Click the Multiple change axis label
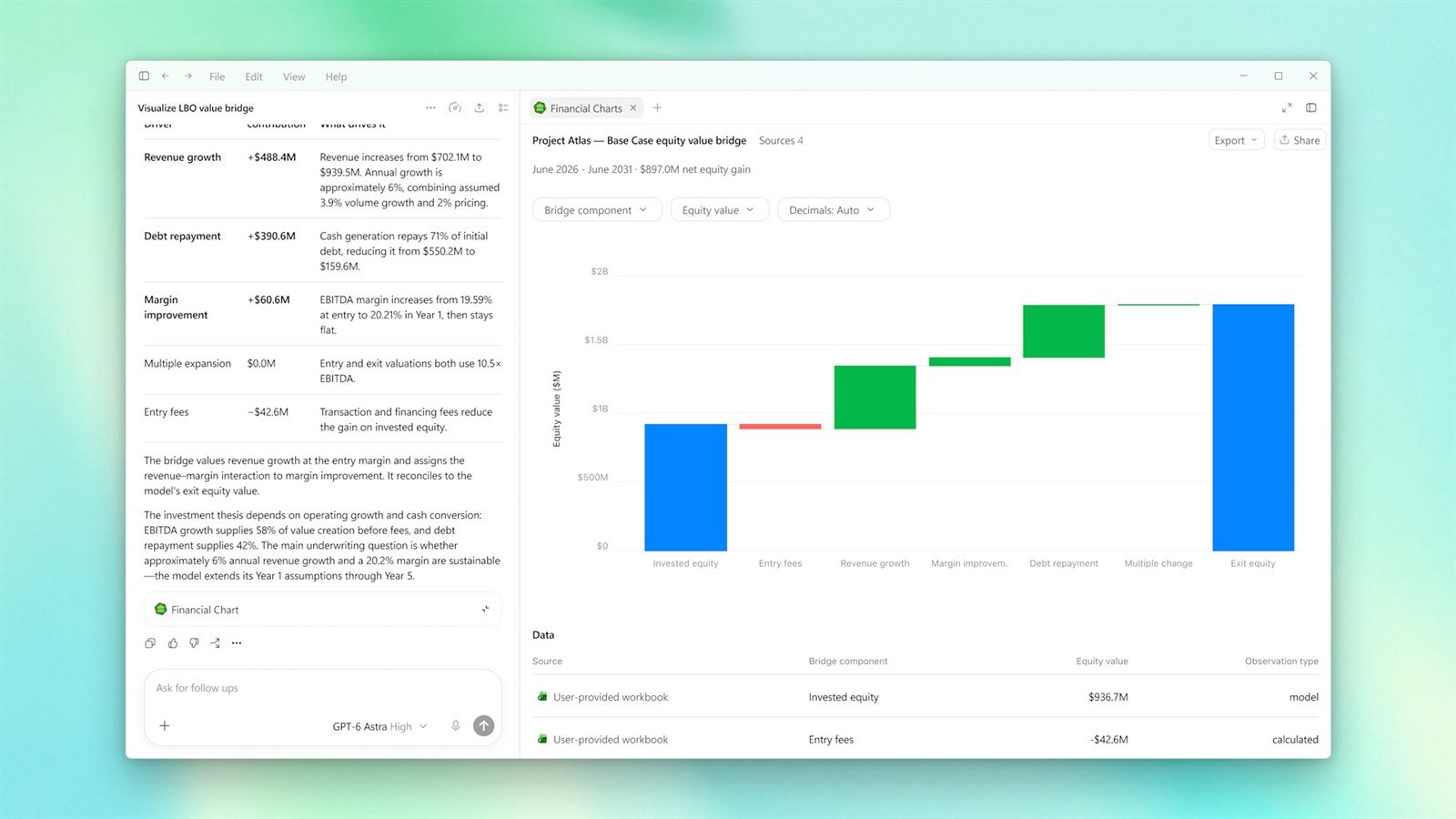 tap(1158, 564)
